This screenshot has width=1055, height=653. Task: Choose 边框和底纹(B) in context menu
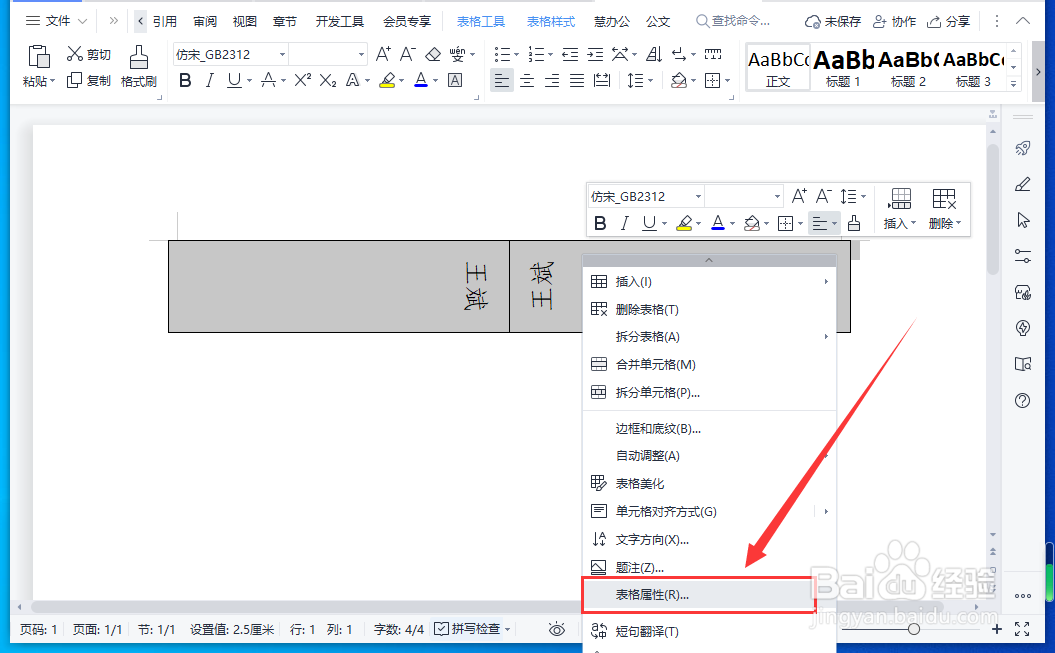[x=709, y=428]
